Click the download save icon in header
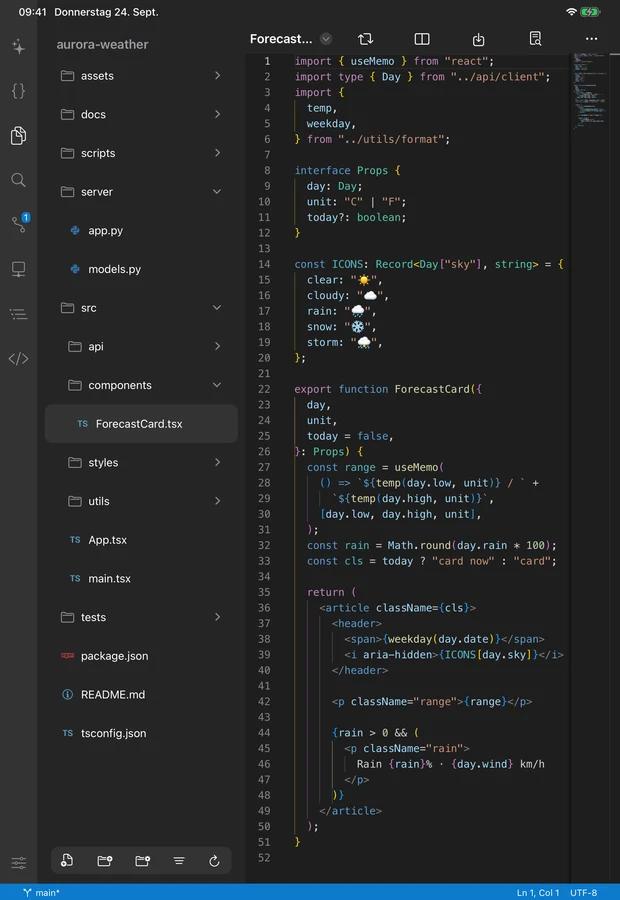The image size is (620, 900). (478, 39)
